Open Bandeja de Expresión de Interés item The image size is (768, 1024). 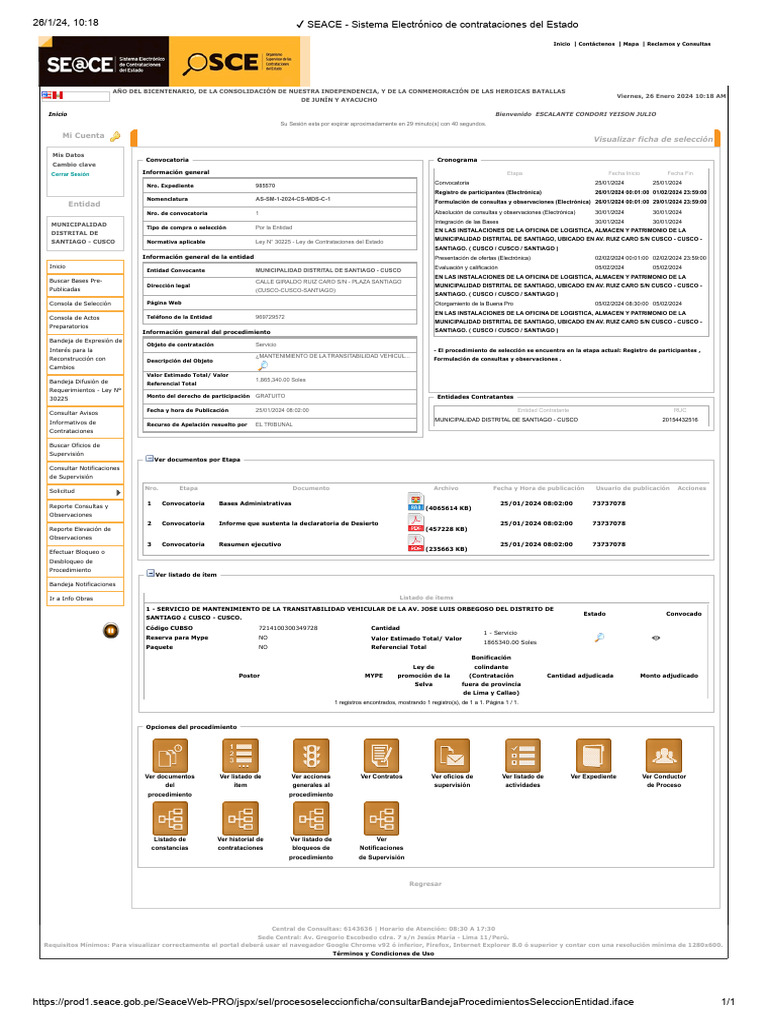(85, 354)
